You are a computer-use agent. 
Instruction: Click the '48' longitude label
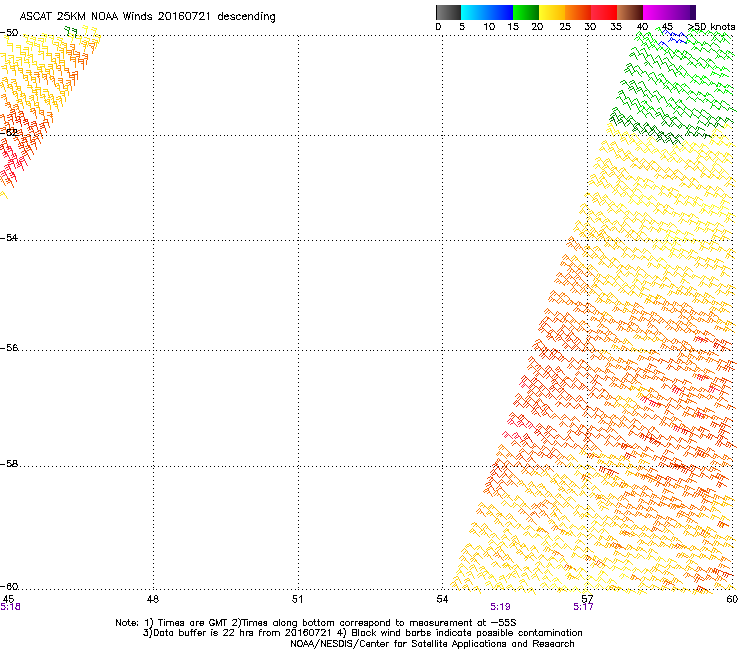pos(153,599)
